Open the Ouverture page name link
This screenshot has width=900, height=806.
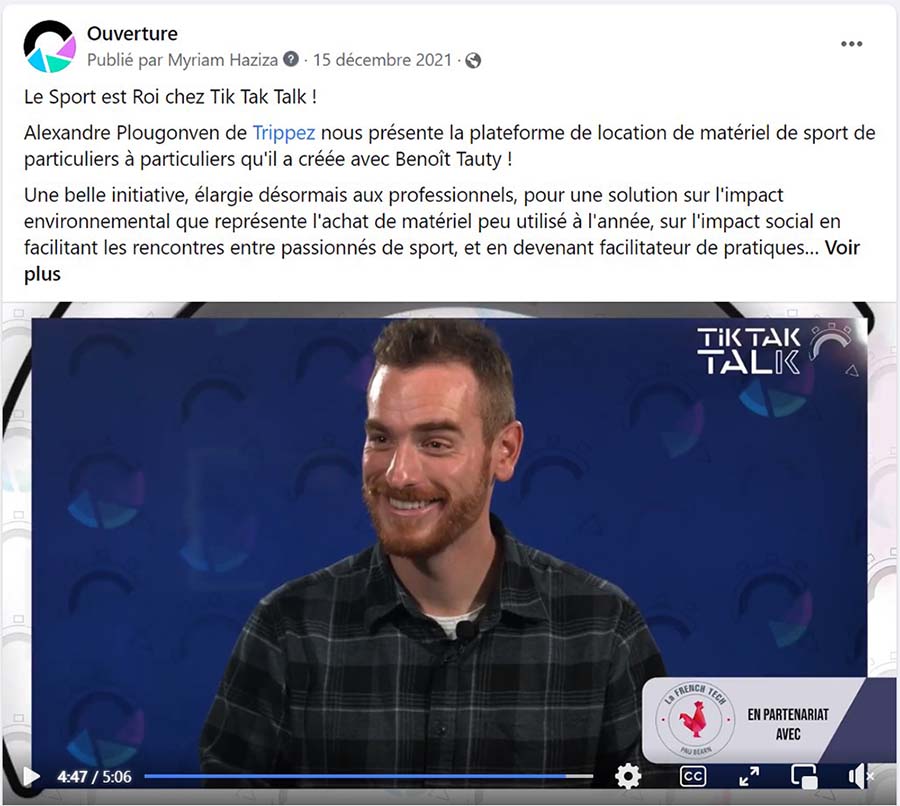point(132,33)
